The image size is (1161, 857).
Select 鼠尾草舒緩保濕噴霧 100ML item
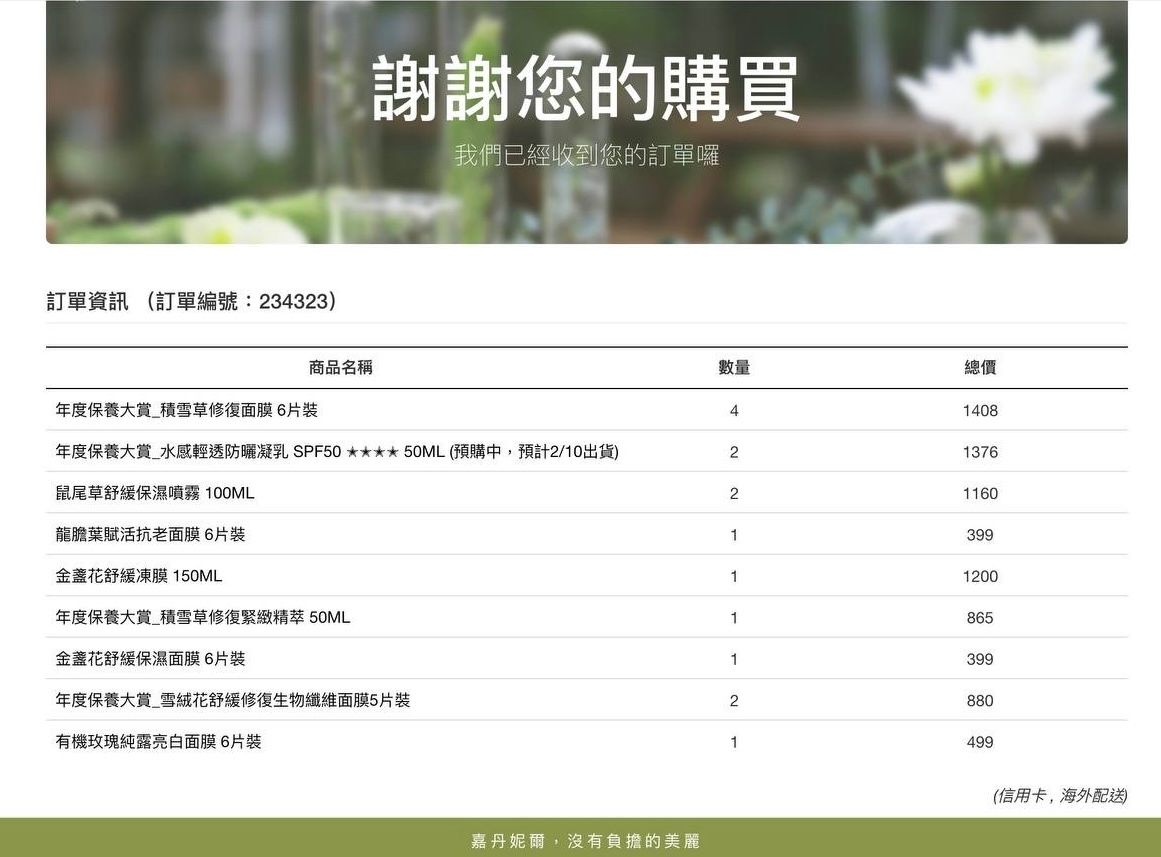pyautogui.click(x=155, y=493)
